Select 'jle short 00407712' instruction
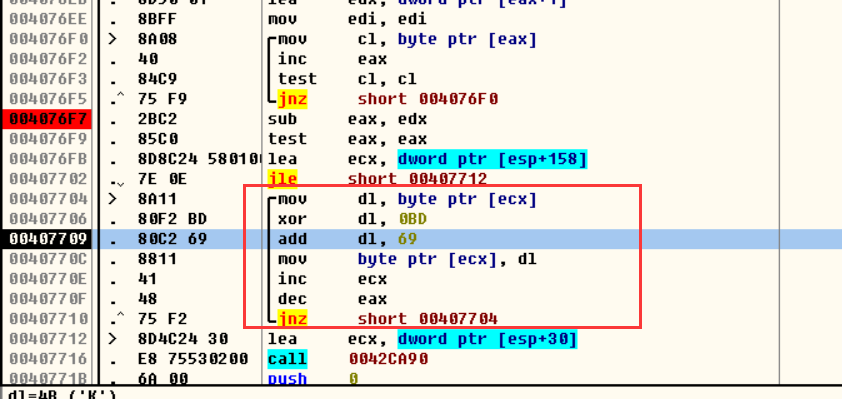 point(379,179)
